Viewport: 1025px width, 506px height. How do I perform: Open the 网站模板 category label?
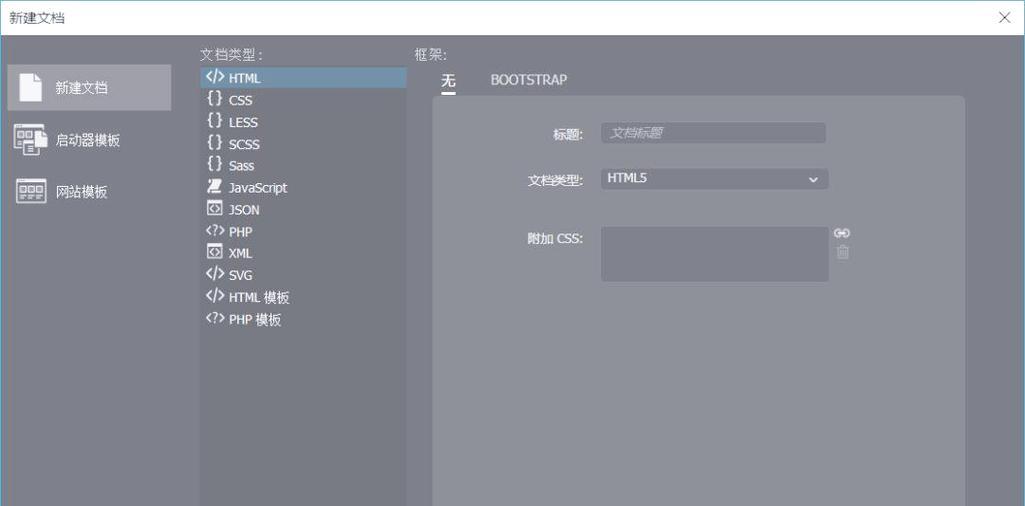pyautogui.click(x=81, y=192)
